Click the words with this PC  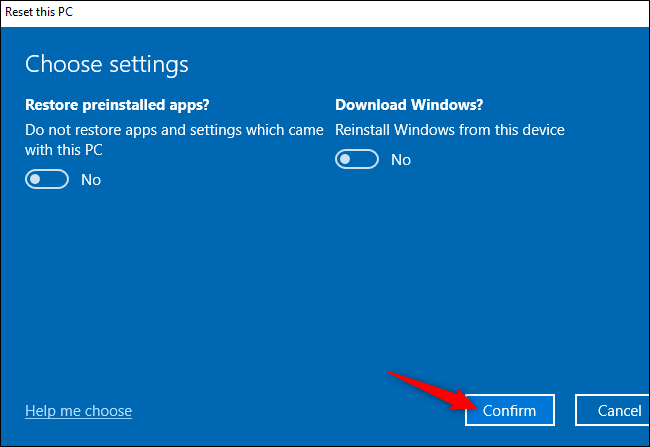click(x=64, y=150)
